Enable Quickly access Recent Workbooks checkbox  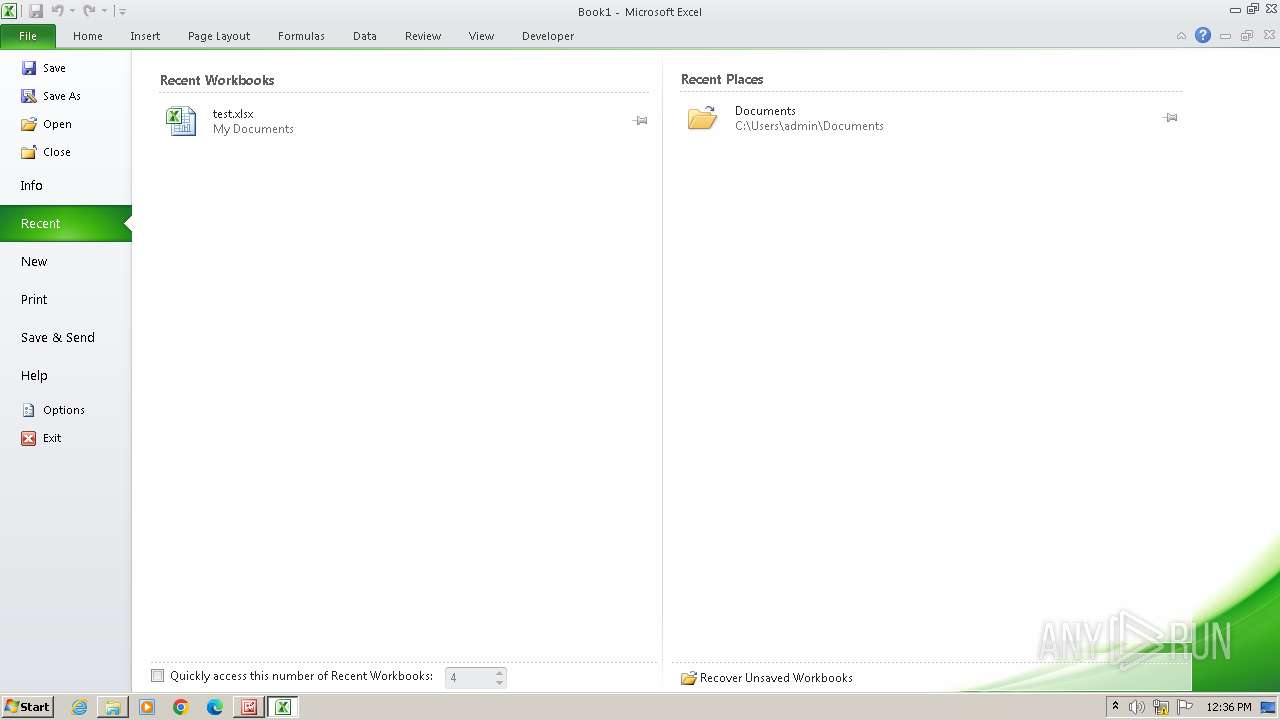coord(157,676)
